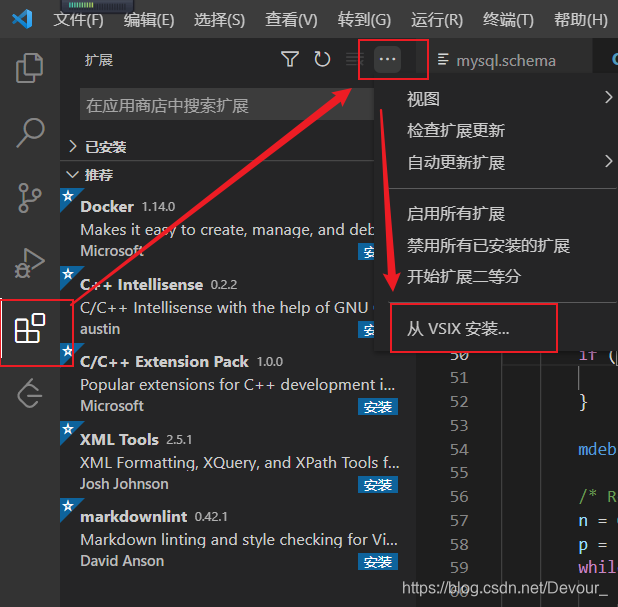Image resolution: width=618 pixels, height=607 pixels.
Task: Click publisher name austin
Action: tap(100, 329)
